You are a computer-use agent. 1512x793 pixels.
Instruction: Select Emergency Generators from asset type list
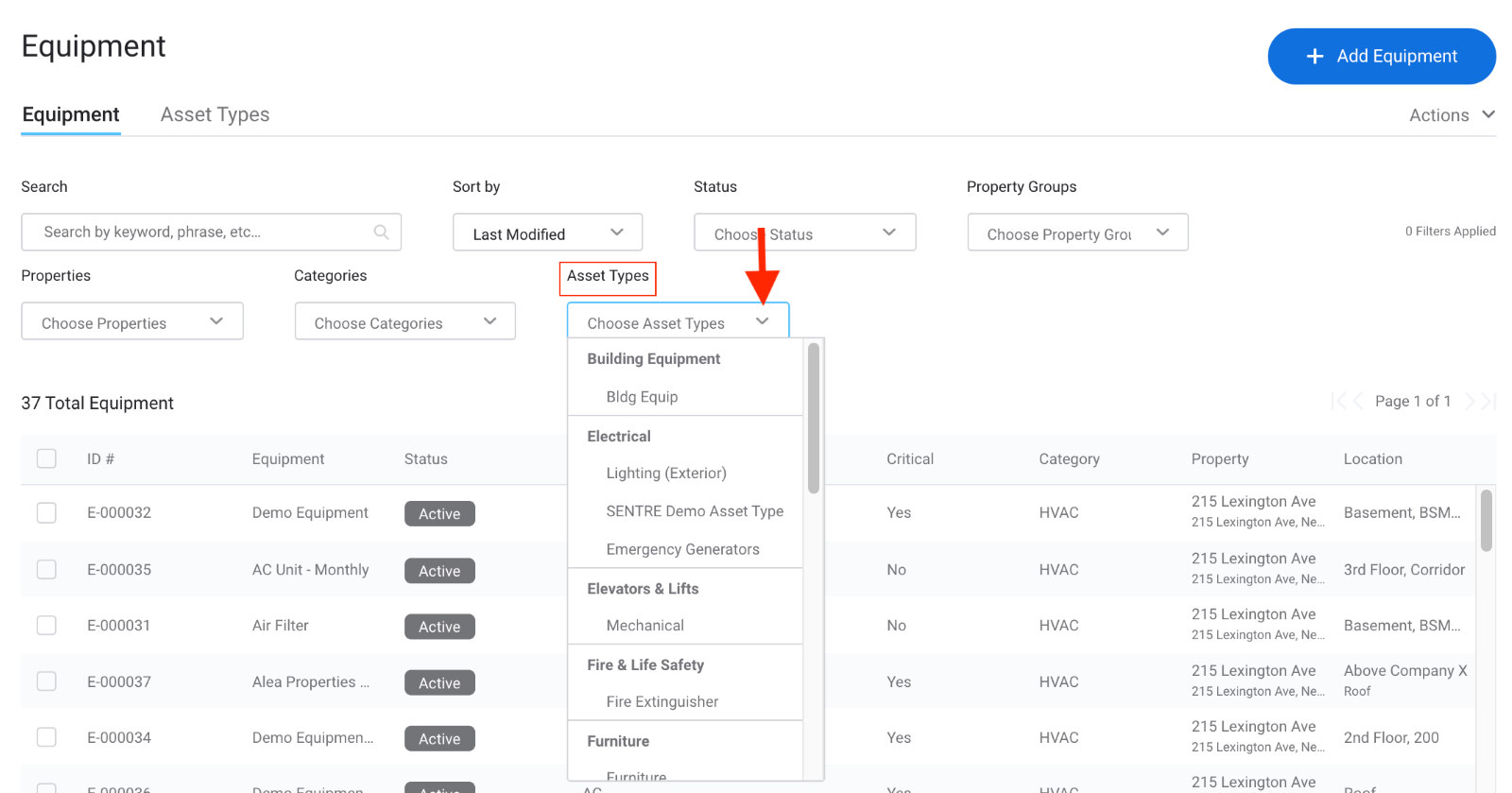tap(682, 550)
